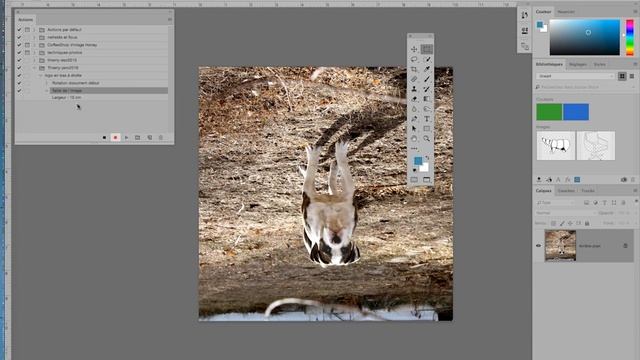Toggle Quick Mask mode at toolbox bottom
The image size is (640, 360).
click(x=414, y=180)
